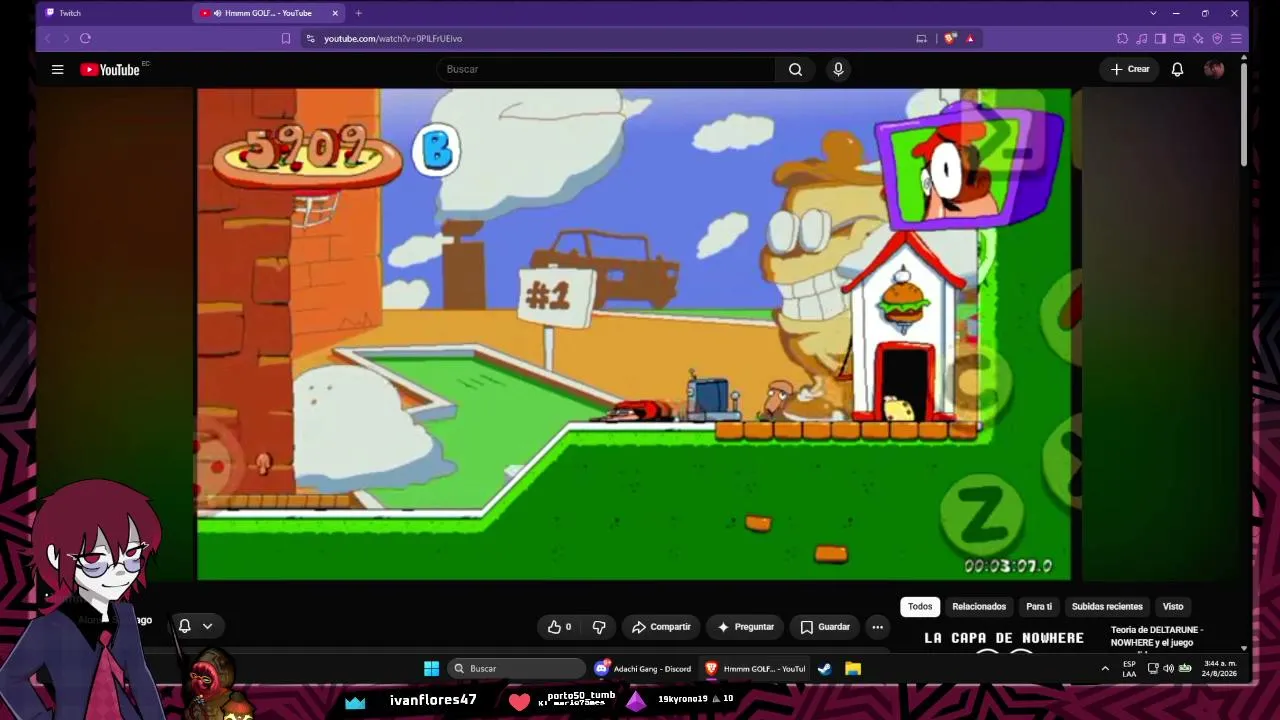The width and height of the screenshot is (1280, 720).
Task: Click the video player area
Action: [x=633, y=334]
